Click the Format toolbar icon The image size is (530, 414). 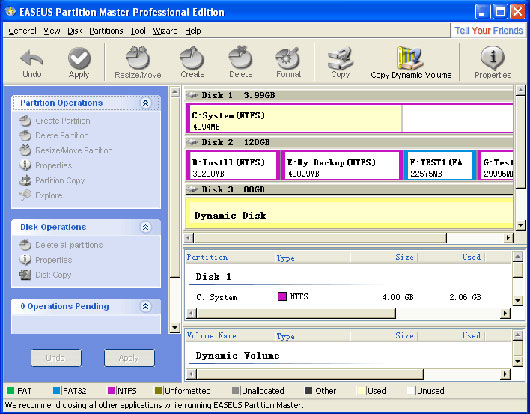pos(288,63)
